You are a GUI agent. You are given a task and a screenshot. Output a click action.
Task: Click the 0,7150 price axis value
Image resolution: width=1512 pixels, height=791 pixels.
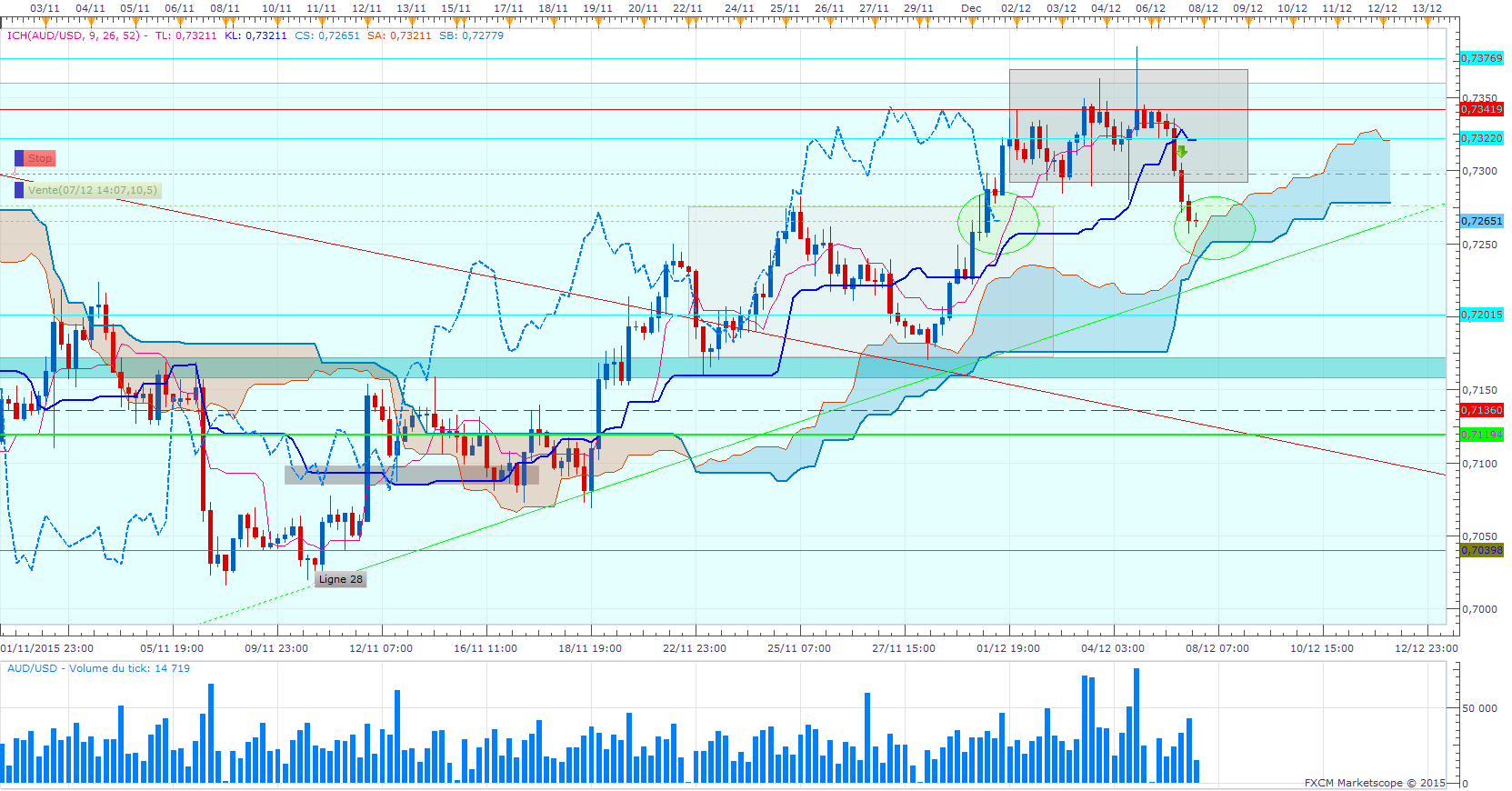pyautogui.click(x=1479, y=390)
